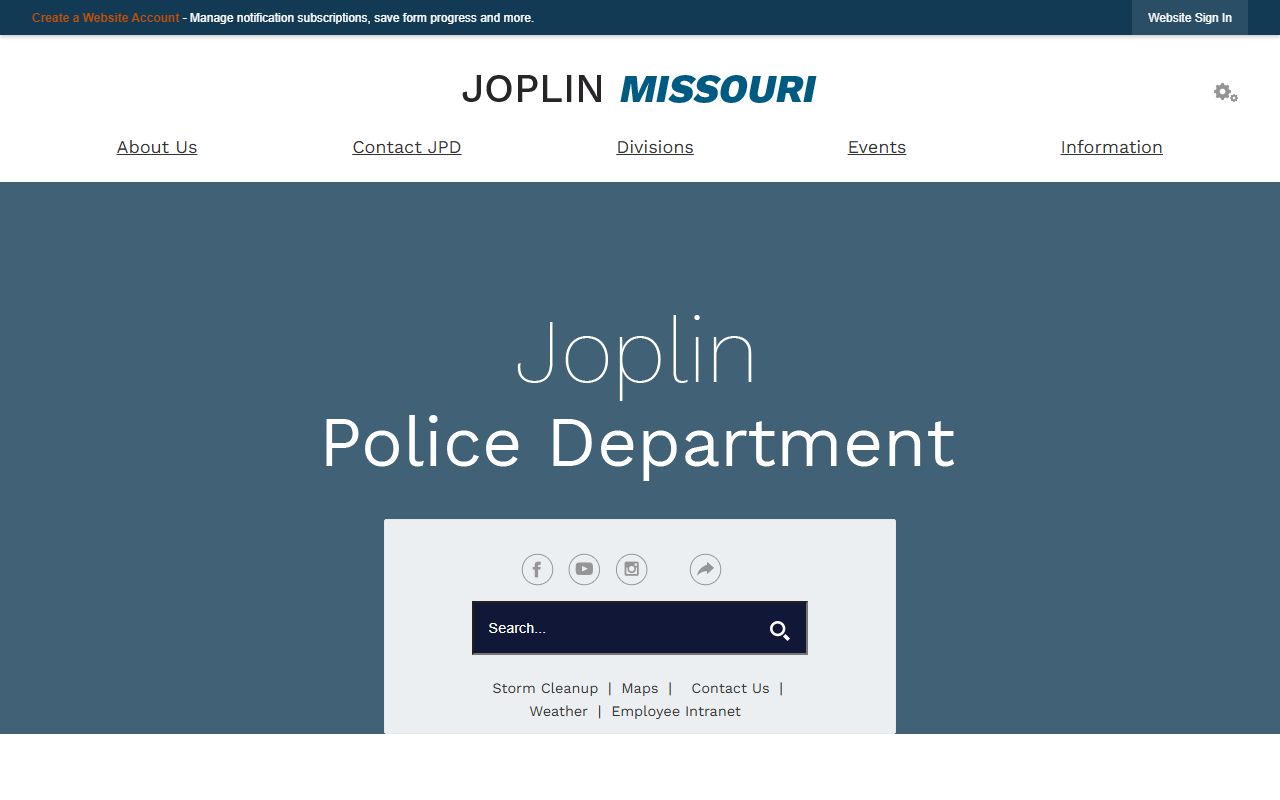Follow the Create a Website Account link
This screenshot has height=800, width=1280.
point(106,18)
